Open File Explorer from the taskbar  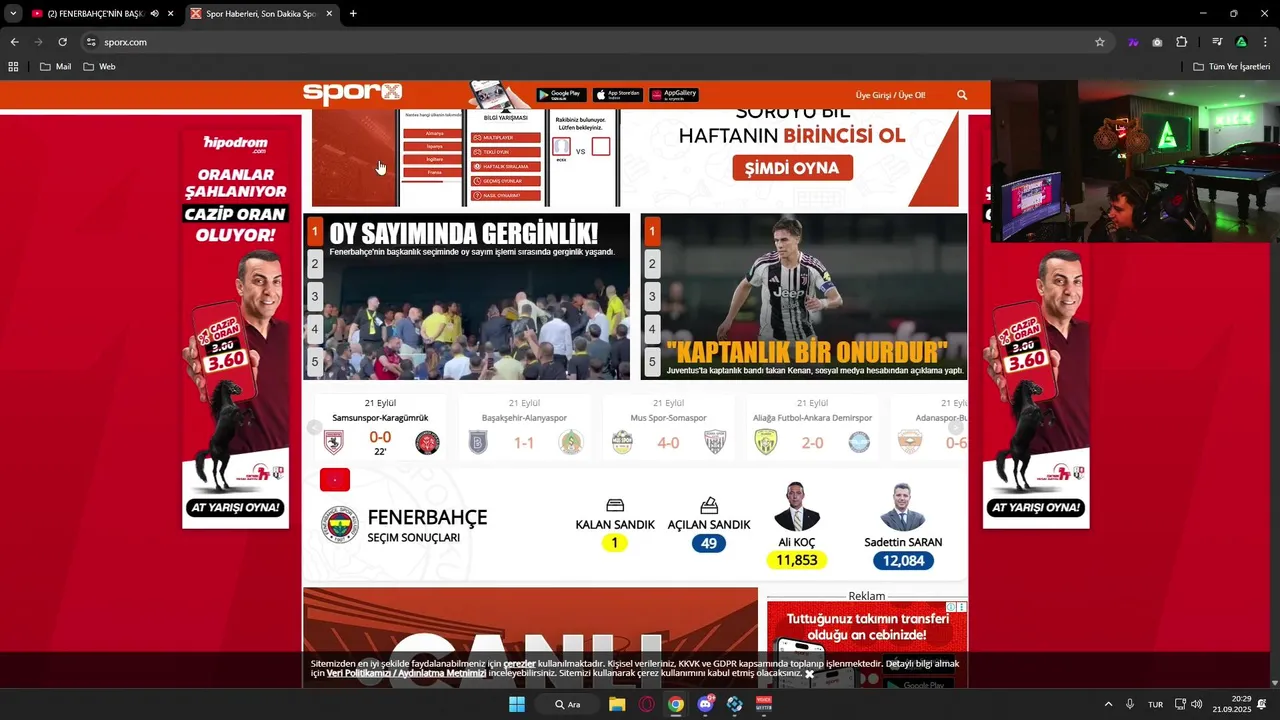(x=617, y=704)
